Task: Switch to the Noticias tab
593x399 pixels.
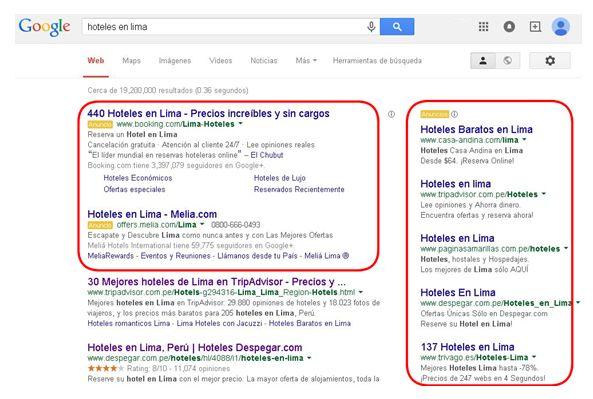Action: click(x=264, y=61)
